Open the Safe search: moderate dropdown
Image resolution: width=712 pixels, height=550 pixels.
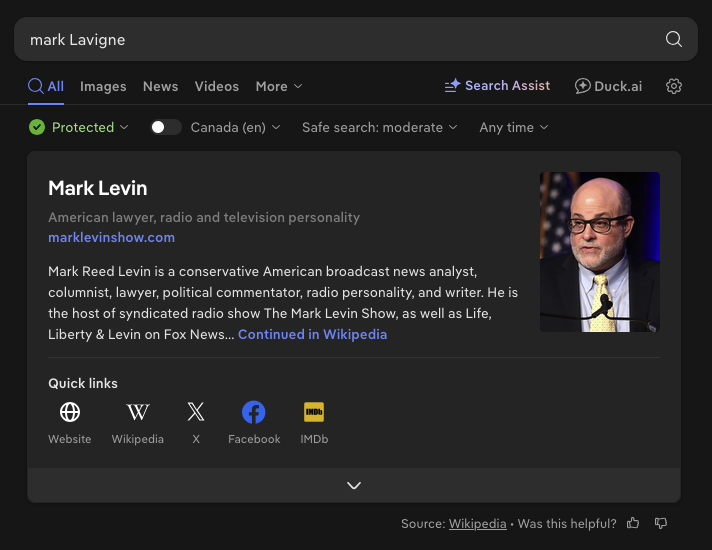coord(380,127)
